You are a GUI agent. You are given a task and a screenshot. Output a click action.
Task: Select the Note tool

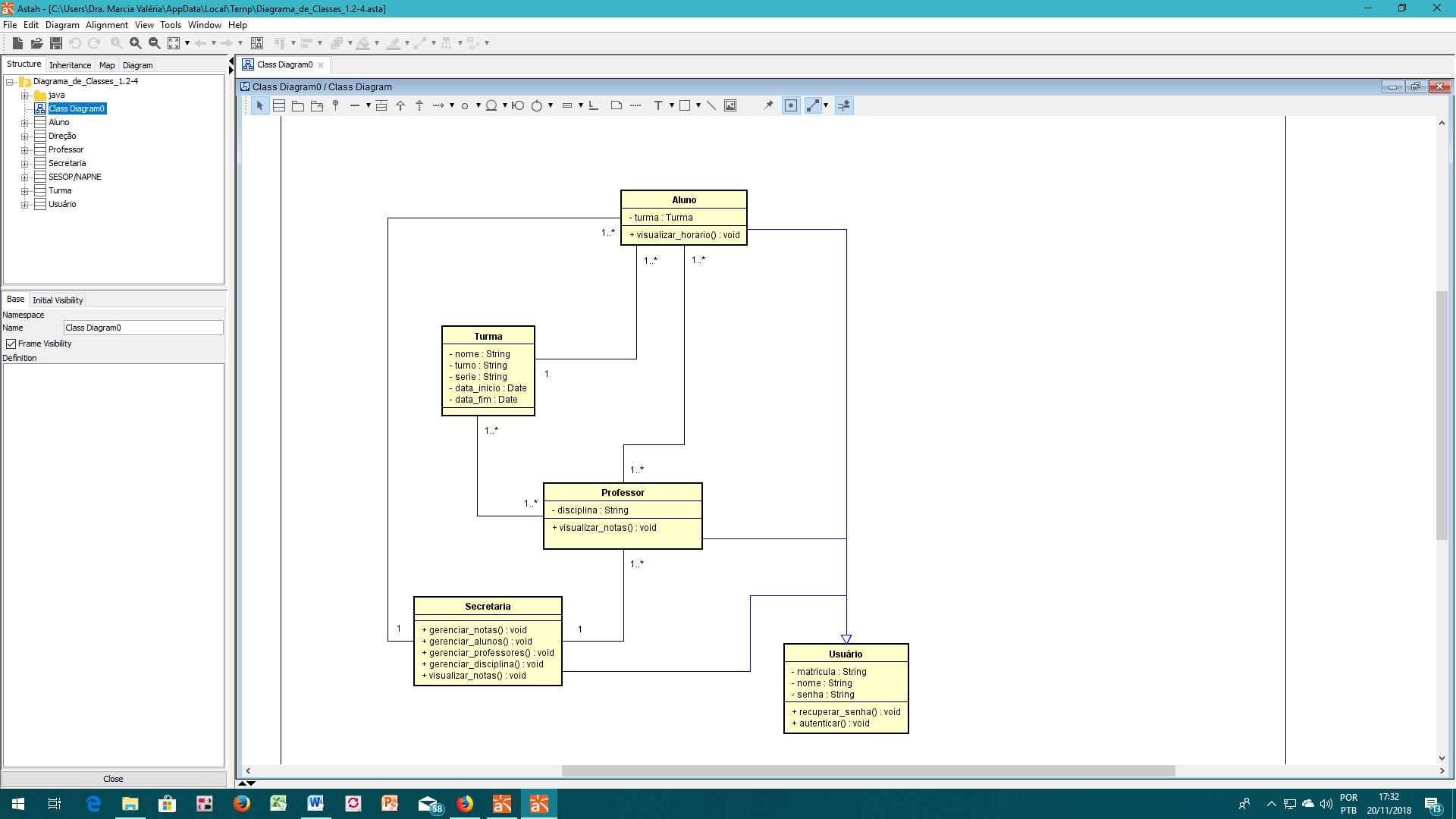pyautogui.click(x=617, y=106)
